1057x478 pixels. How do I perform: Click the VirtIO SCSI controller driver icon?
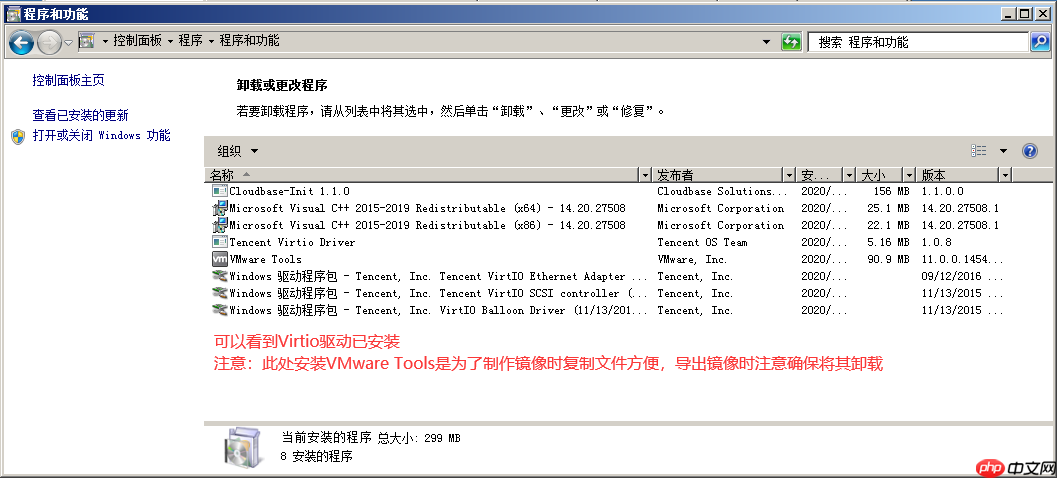tap(220, 293)
